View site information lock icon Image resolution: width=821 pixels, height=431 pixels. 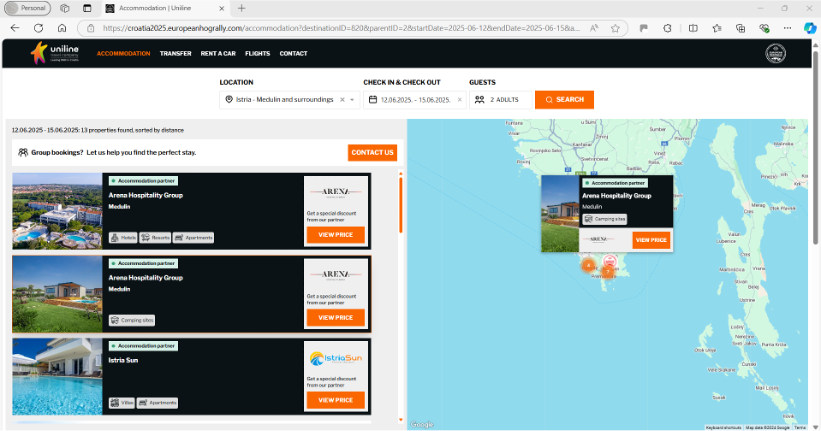coord(91,28)
